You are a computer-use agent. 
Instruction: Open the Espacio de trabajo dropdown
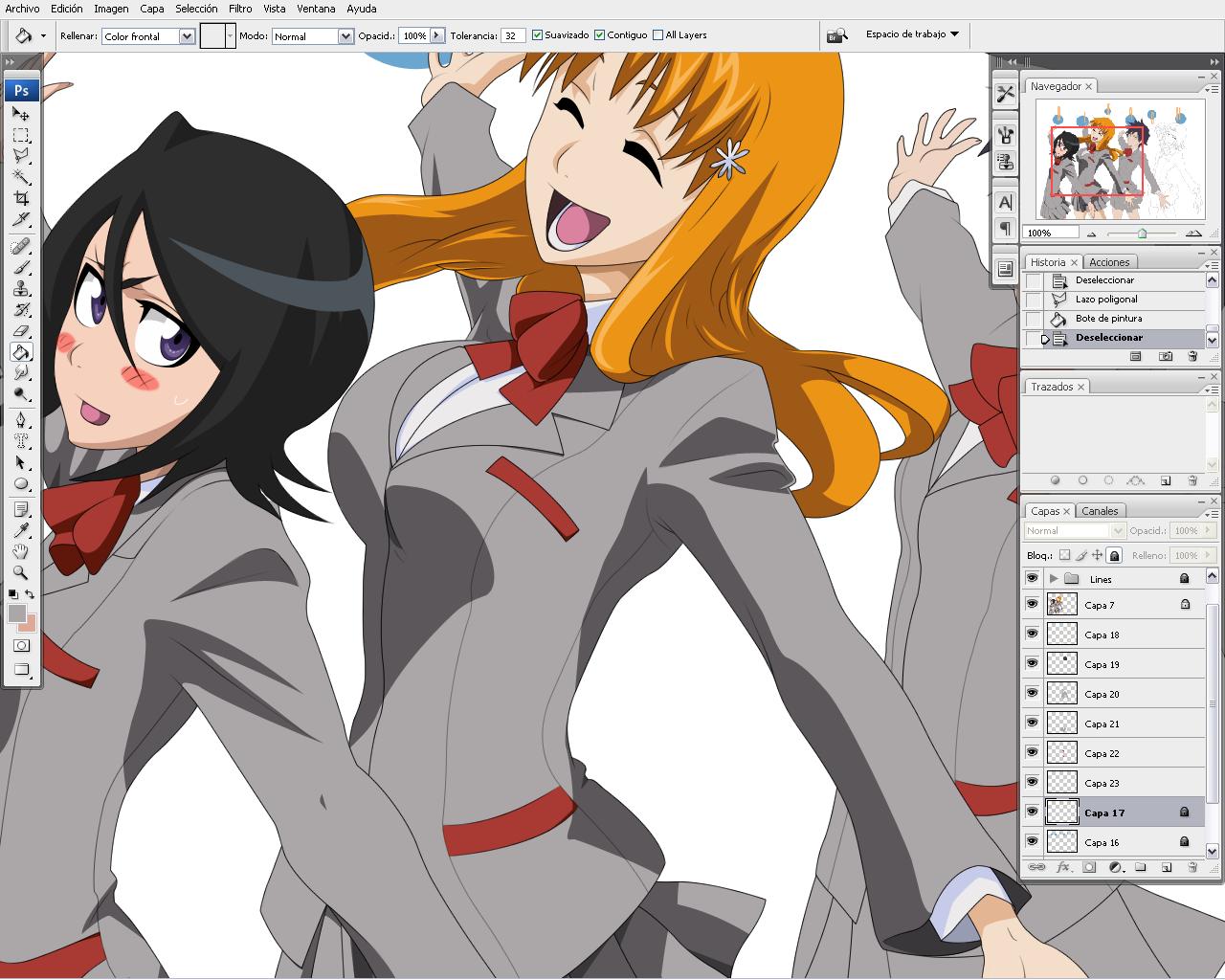point(912,34)
